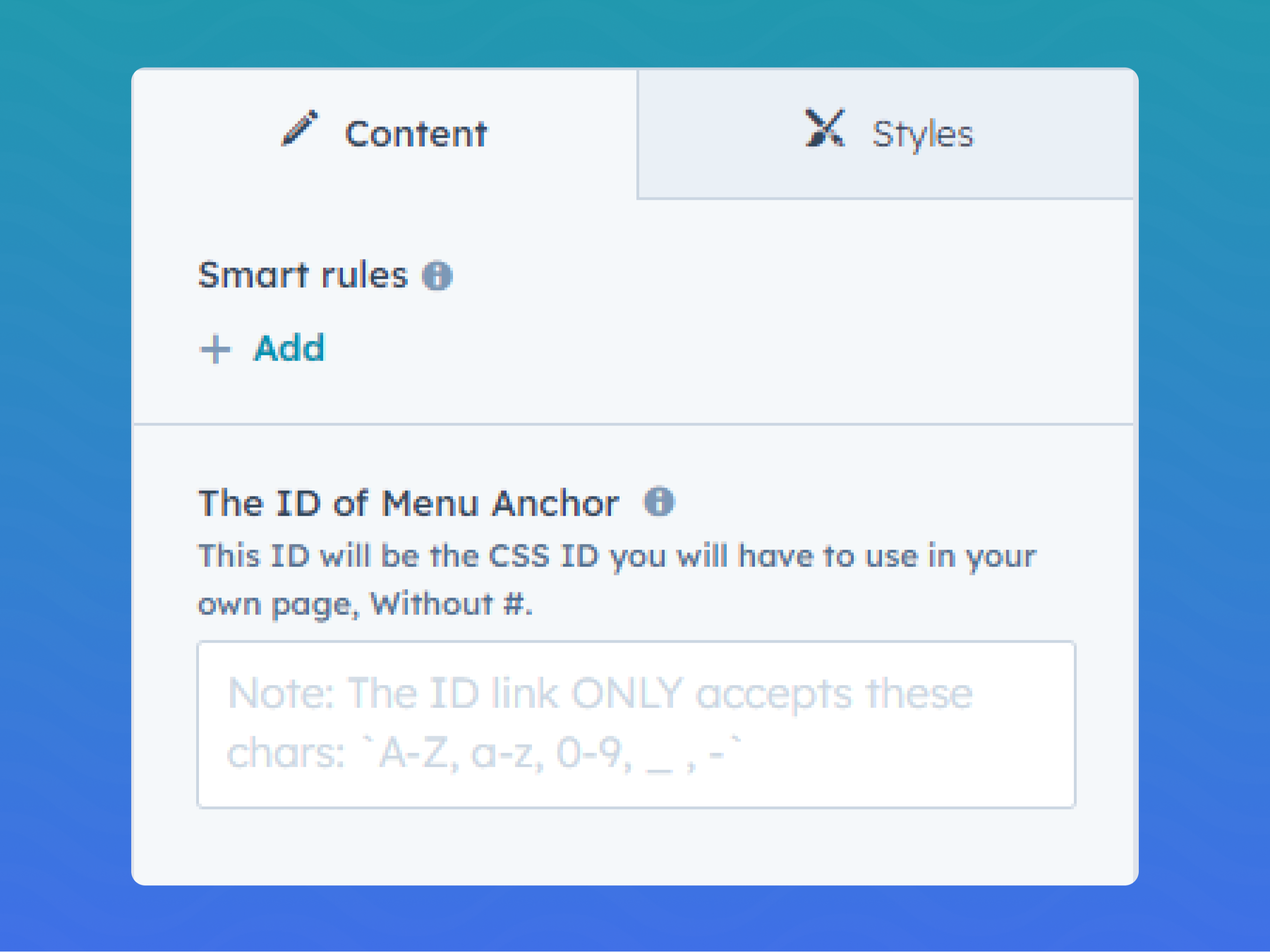Select the Content tab
The width and height of the screenshot is (1270, 952).
385,132
